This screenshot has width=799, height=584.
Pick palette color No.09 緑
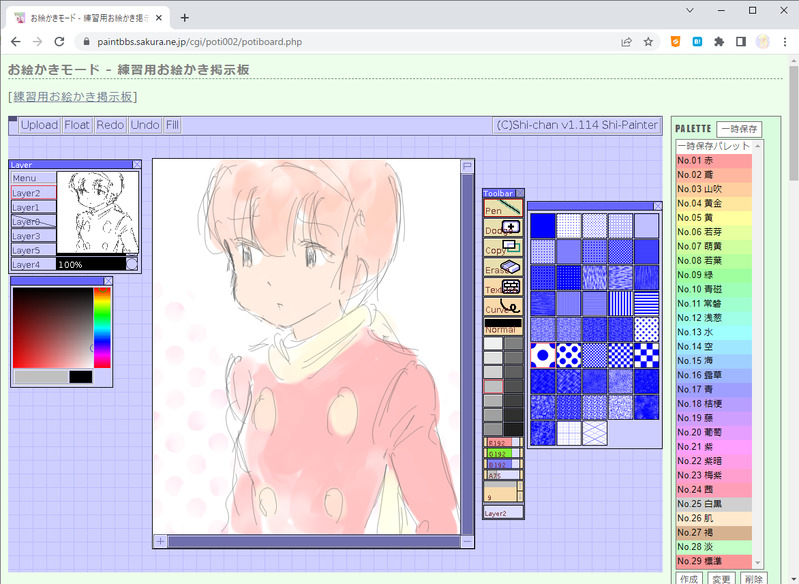coord(714,275)
